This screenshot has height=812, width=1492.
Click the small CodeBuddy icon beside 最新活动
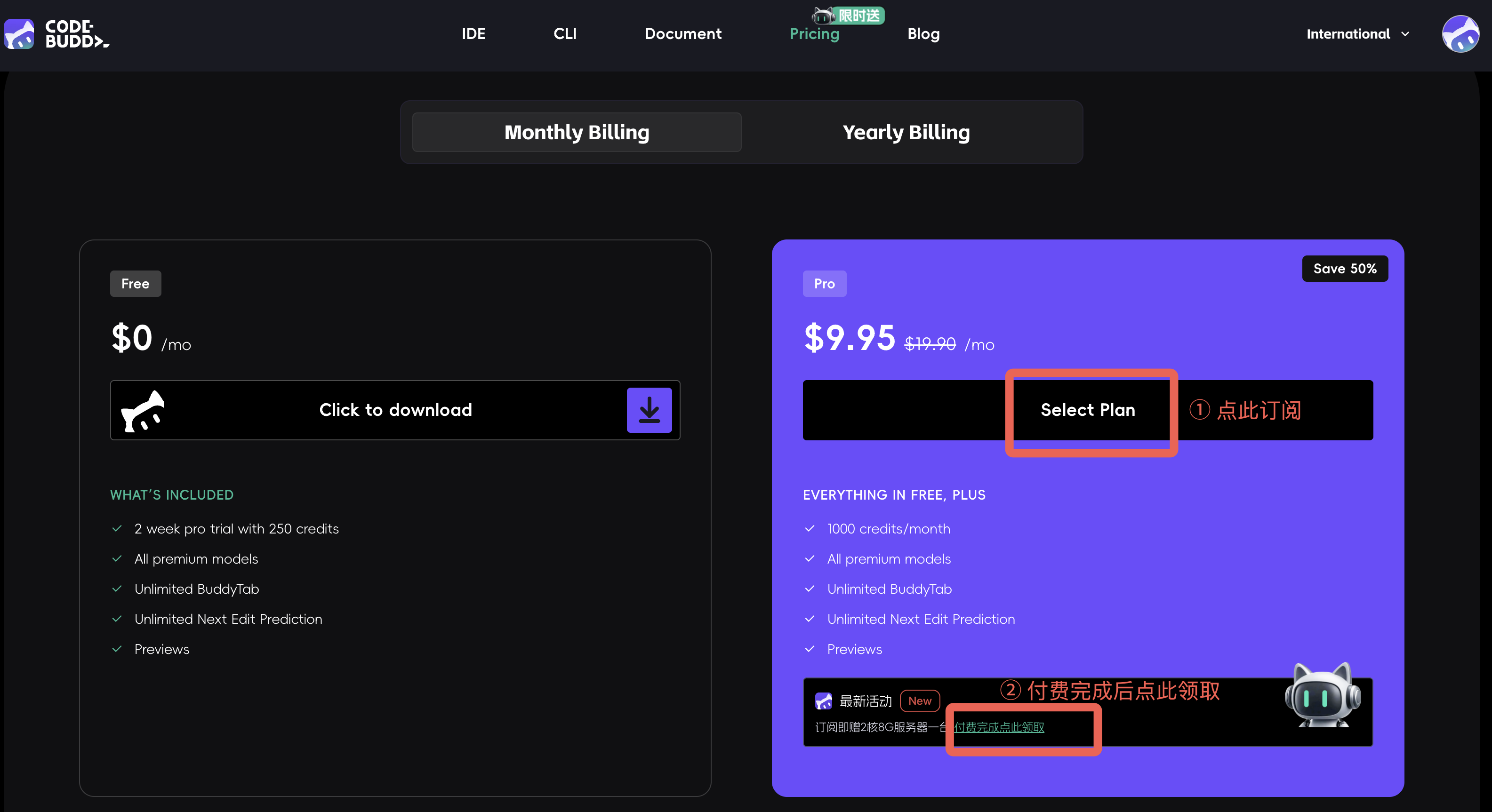coord(823,701)
